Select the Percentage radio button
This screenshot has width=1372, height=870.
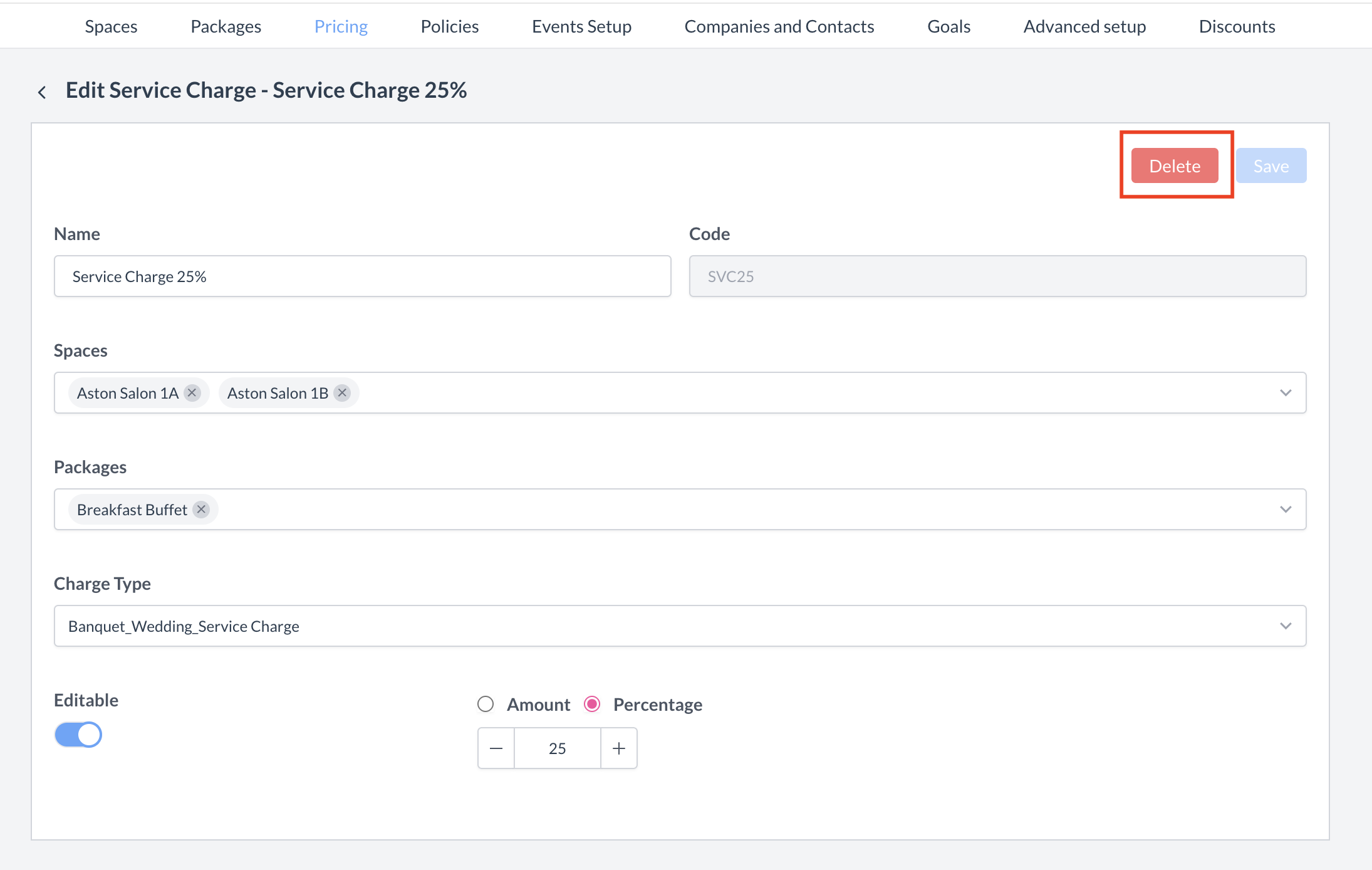[x=591, y=704]
